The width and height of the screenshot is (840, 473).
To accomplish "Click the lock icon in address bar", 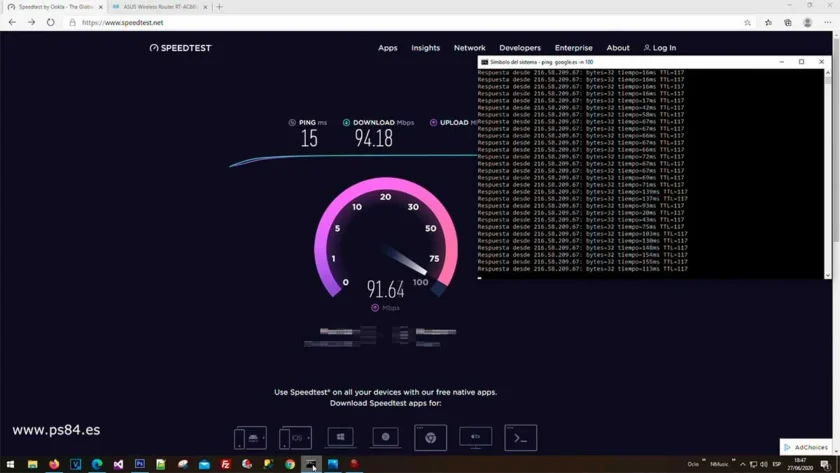I will click(x=72, y=22).
